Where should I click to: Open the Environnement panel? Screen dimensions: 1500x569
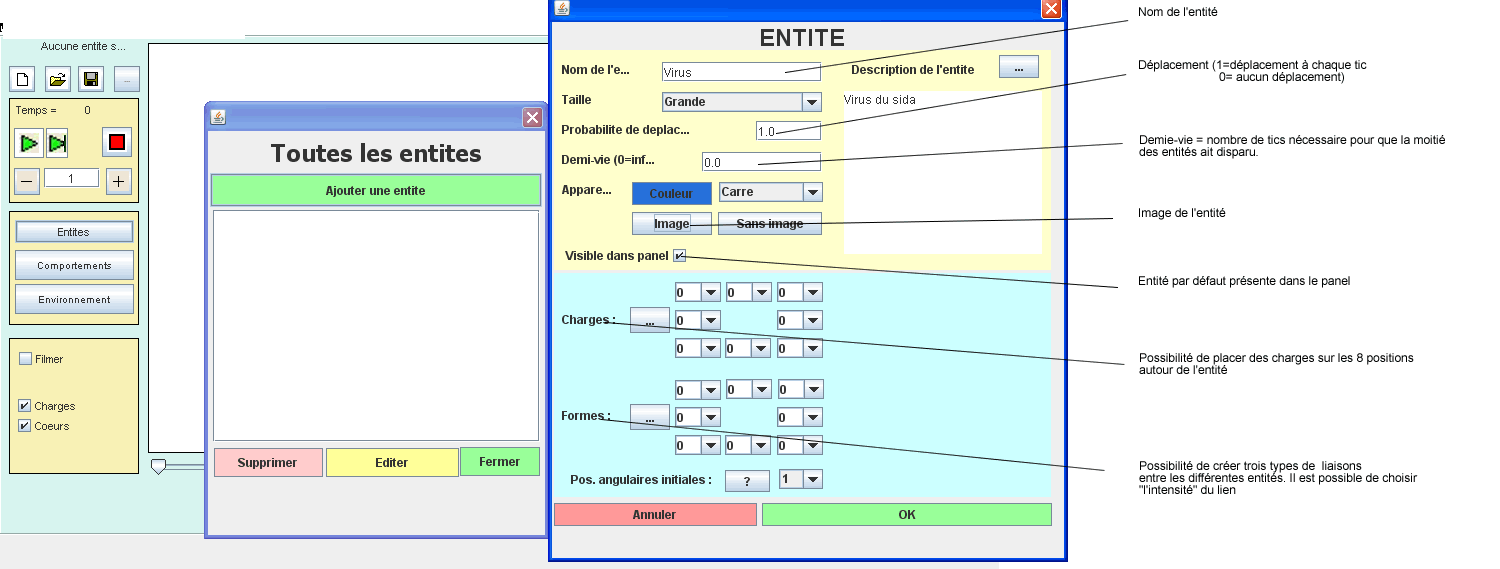click(x=74, y=300)
